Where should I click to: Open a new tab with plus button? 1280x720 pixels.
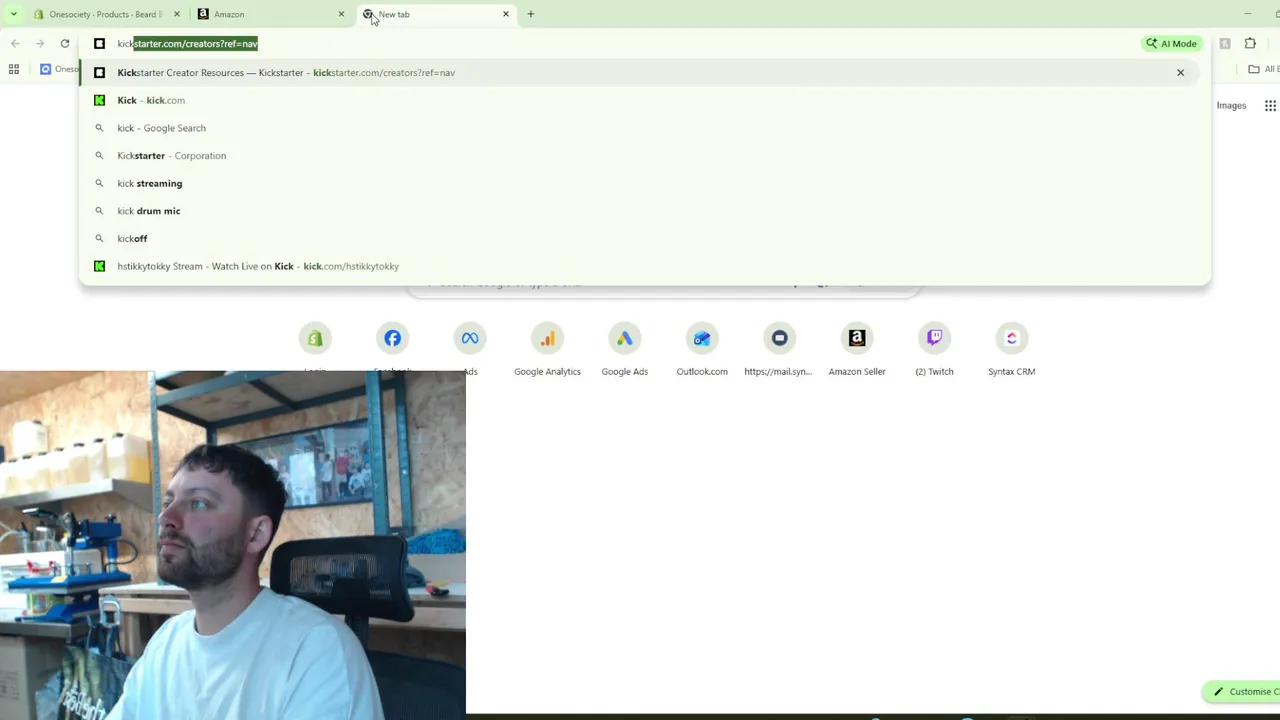tap(531, 14)
